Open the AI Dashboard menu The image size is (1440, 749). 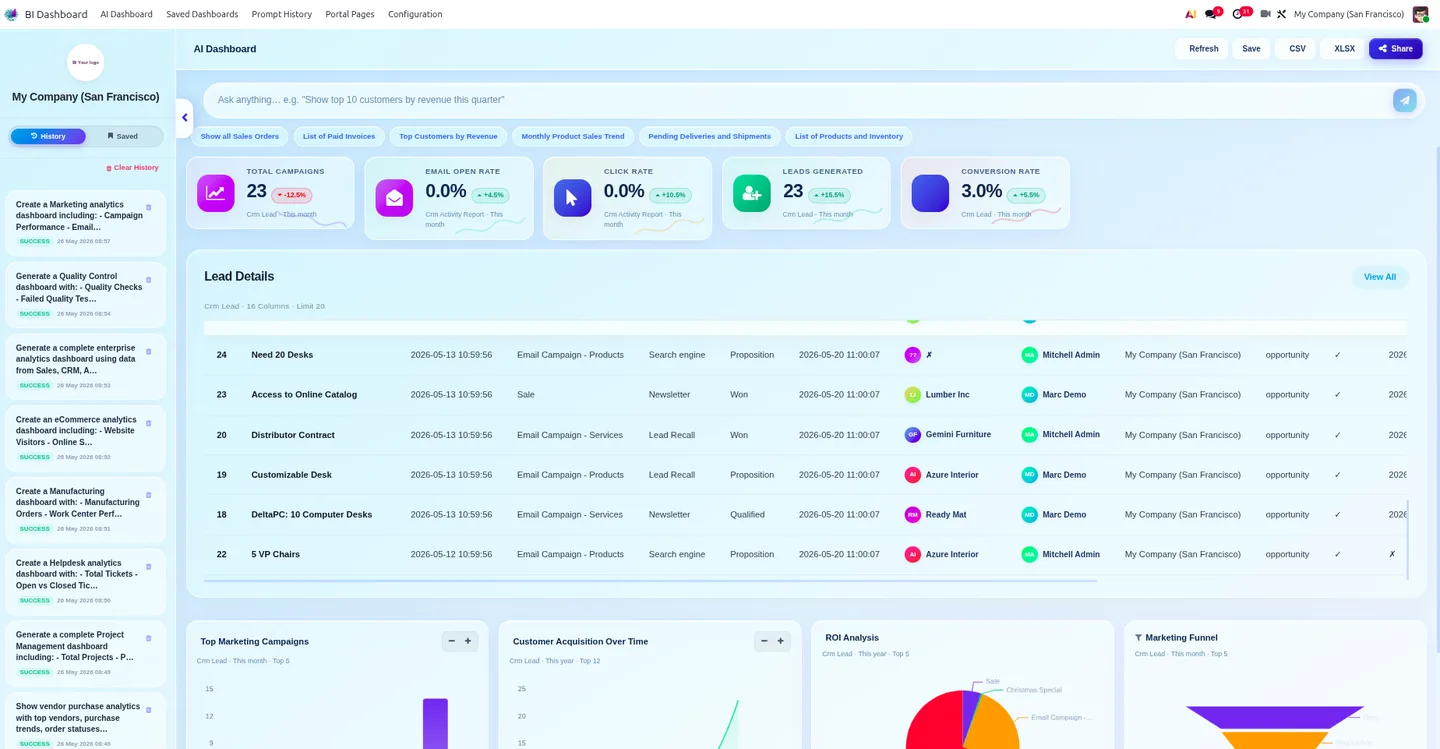[x=126, y=14]
